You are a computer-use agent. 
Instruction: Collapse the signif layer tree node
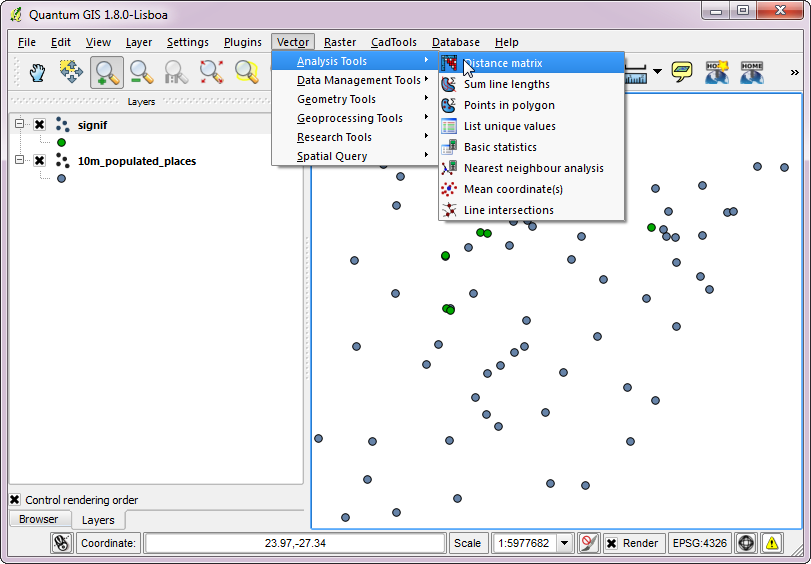click(x=19, y=124)
